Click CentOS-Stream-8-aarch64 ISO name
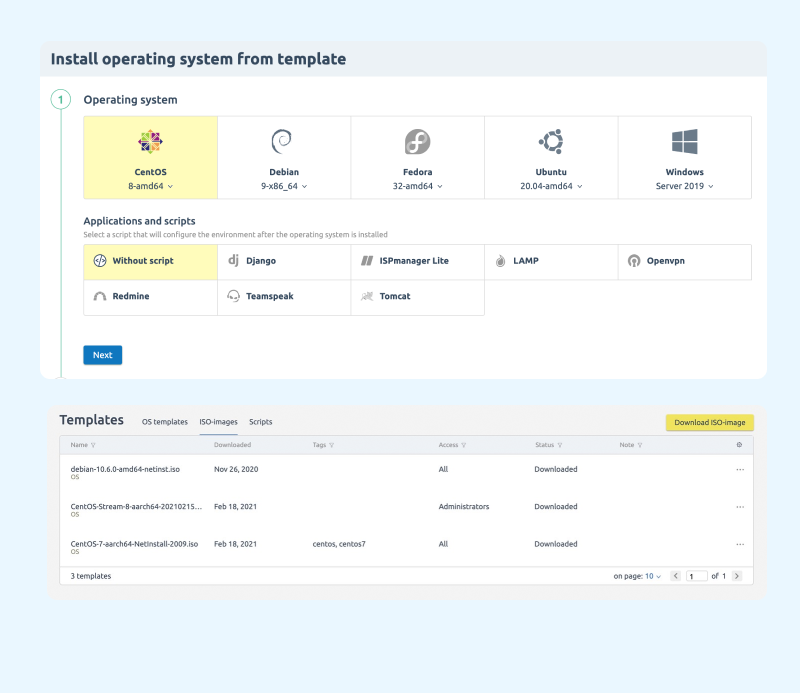This screenshot has height=693, width=800. coord(136,506)
